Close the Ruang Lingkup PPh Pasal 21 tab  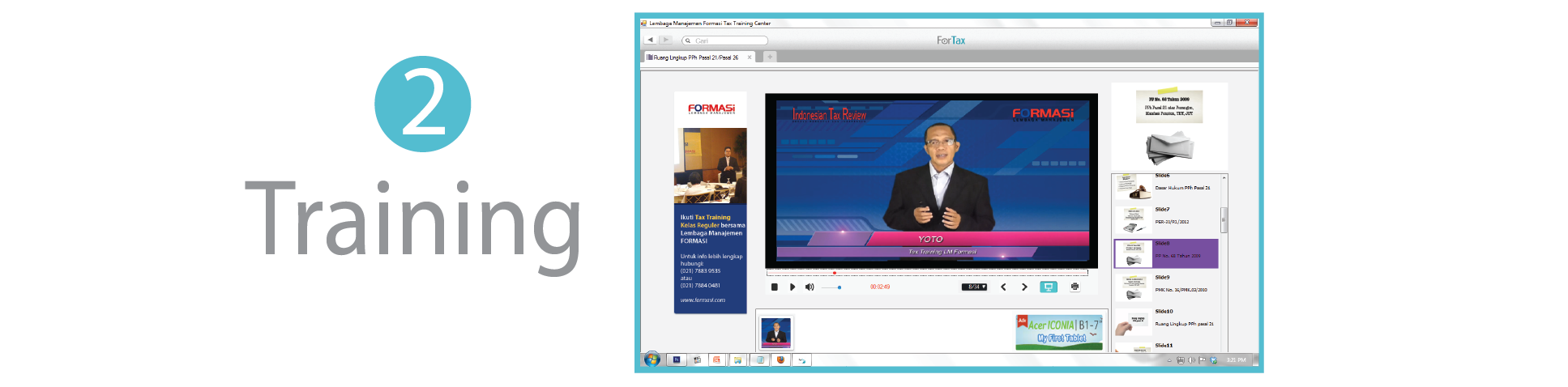click(750, 57)
